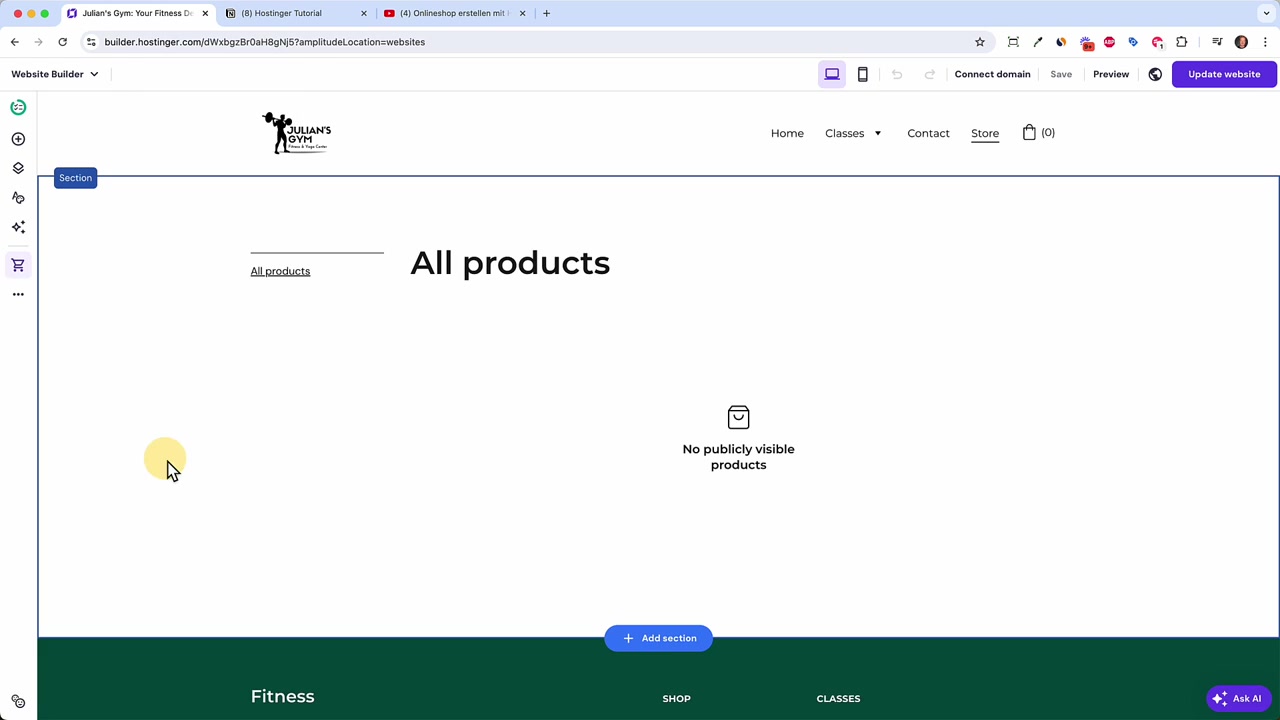
Task: Click the Save button
Action: pos(1061,74)
